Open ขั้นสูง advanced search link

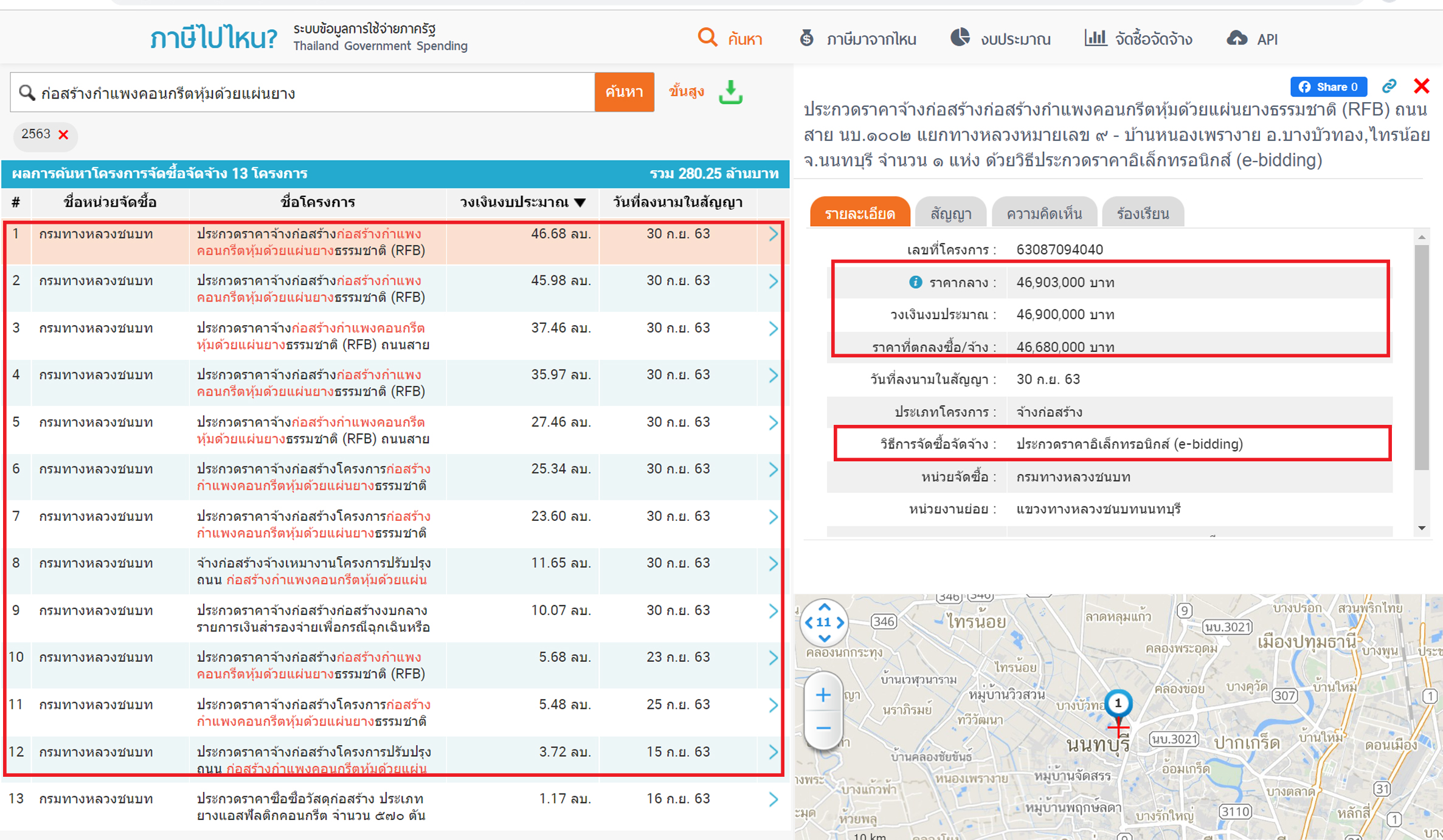coord(686,92)
